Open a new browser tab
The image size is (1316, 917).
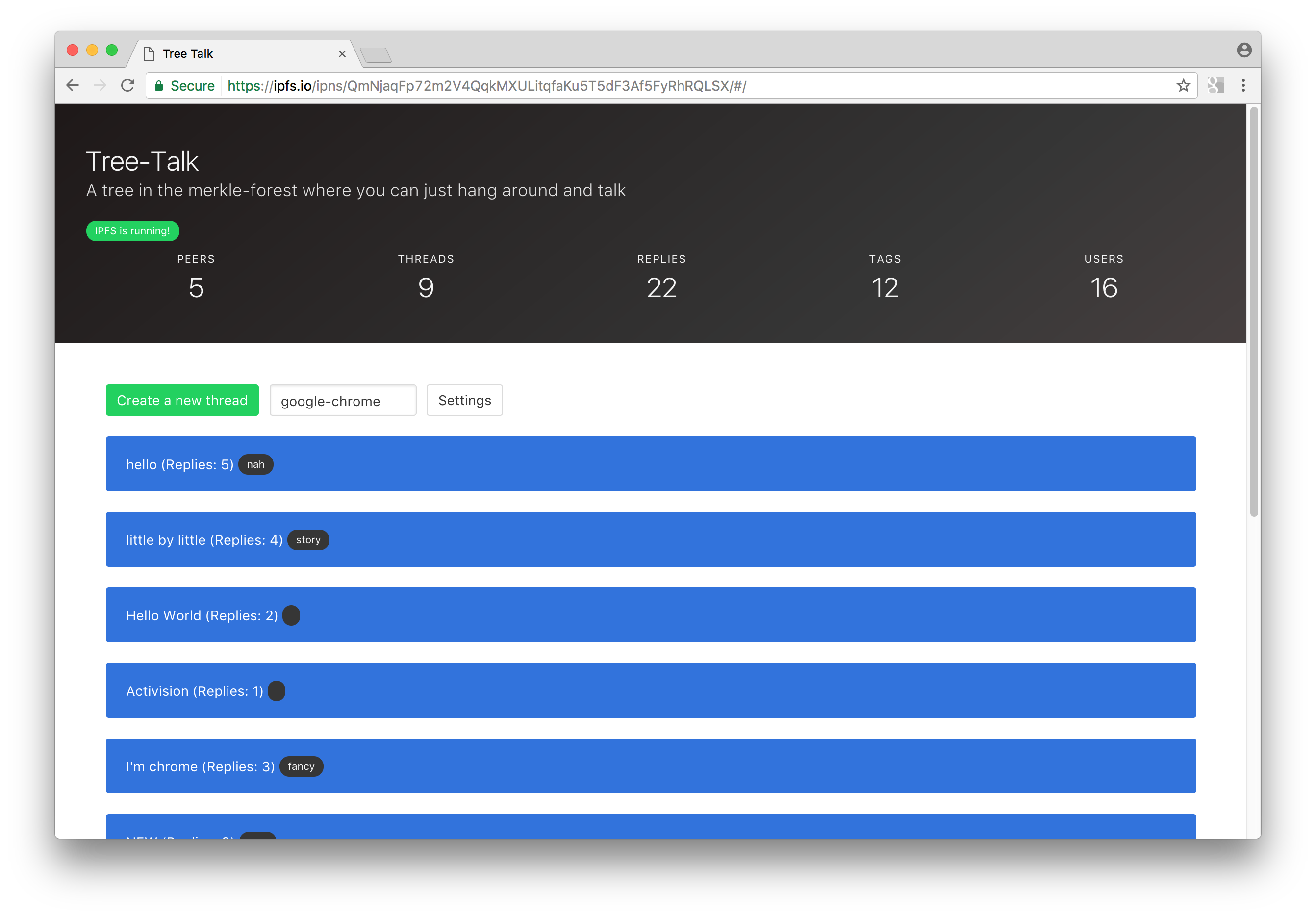(x=376, y=55)
